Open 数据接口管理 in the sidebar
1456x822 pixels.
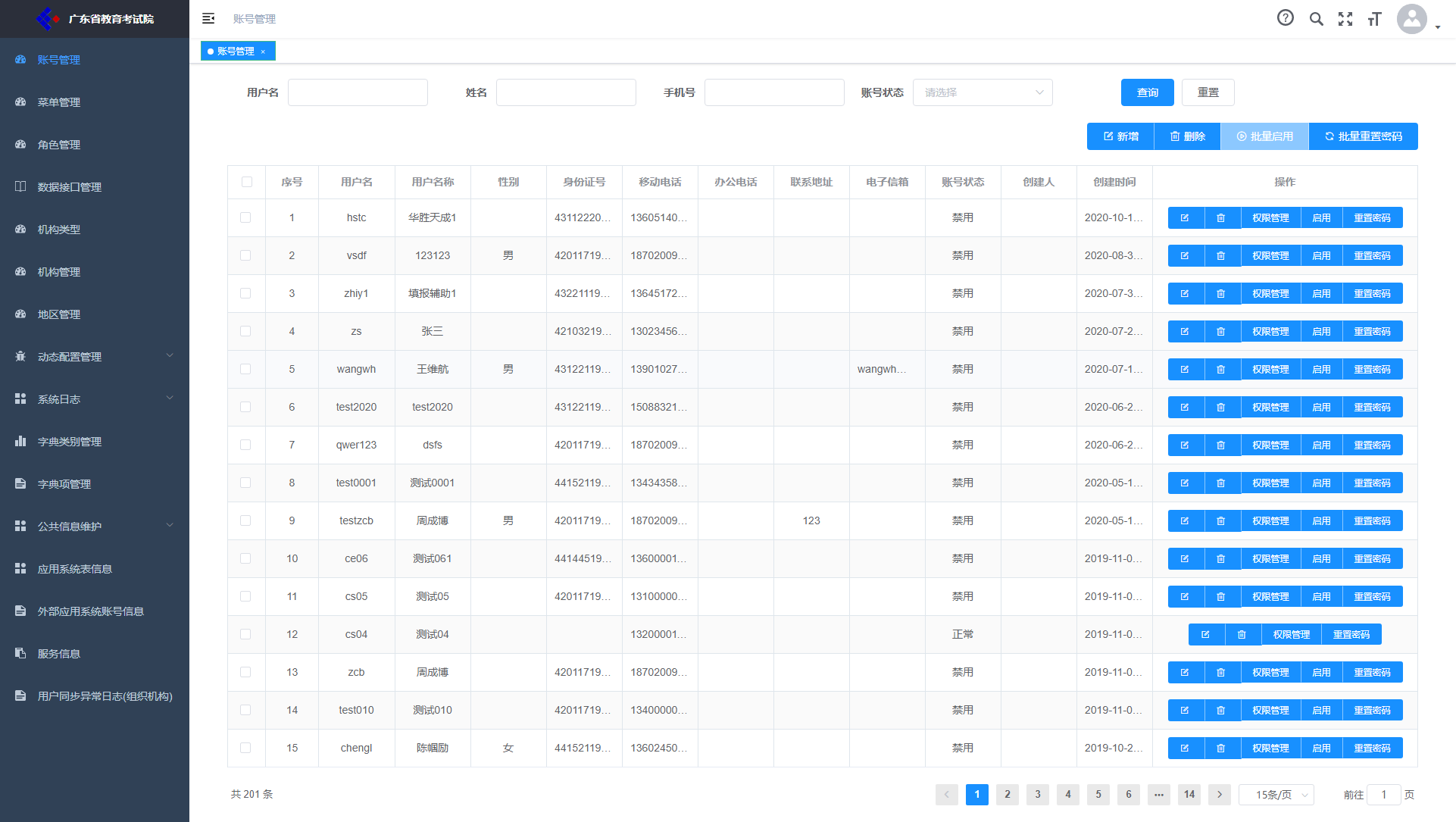(95, 187)
